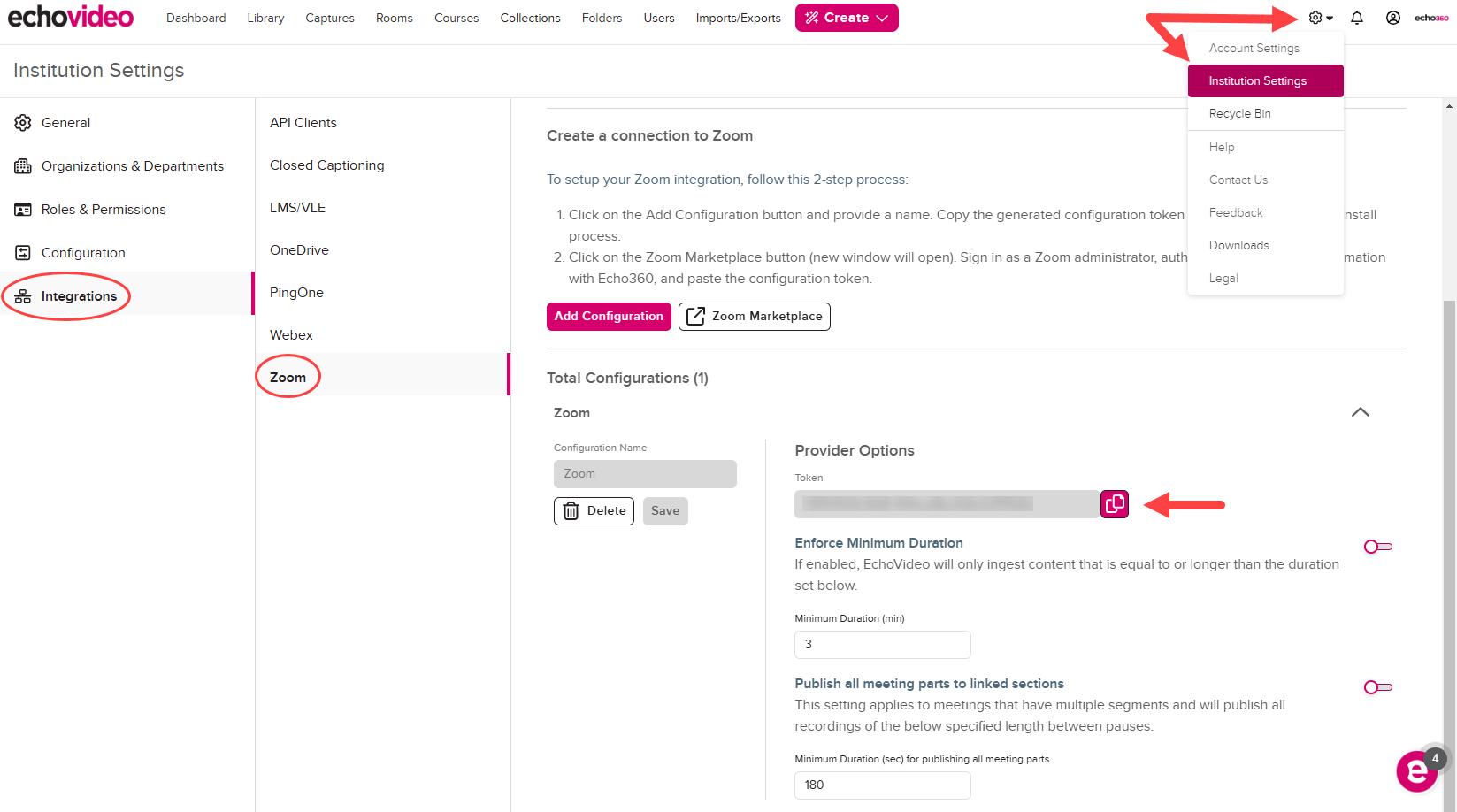Image resolution: width=1457 pixels, height=812 pixels.
Task: Click the Organizations & Departments building icon
Action: (23, 166)
